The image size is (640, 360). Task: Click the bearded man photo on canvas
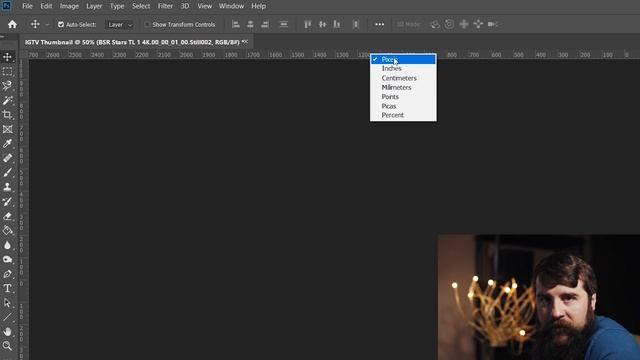[539, 297]
